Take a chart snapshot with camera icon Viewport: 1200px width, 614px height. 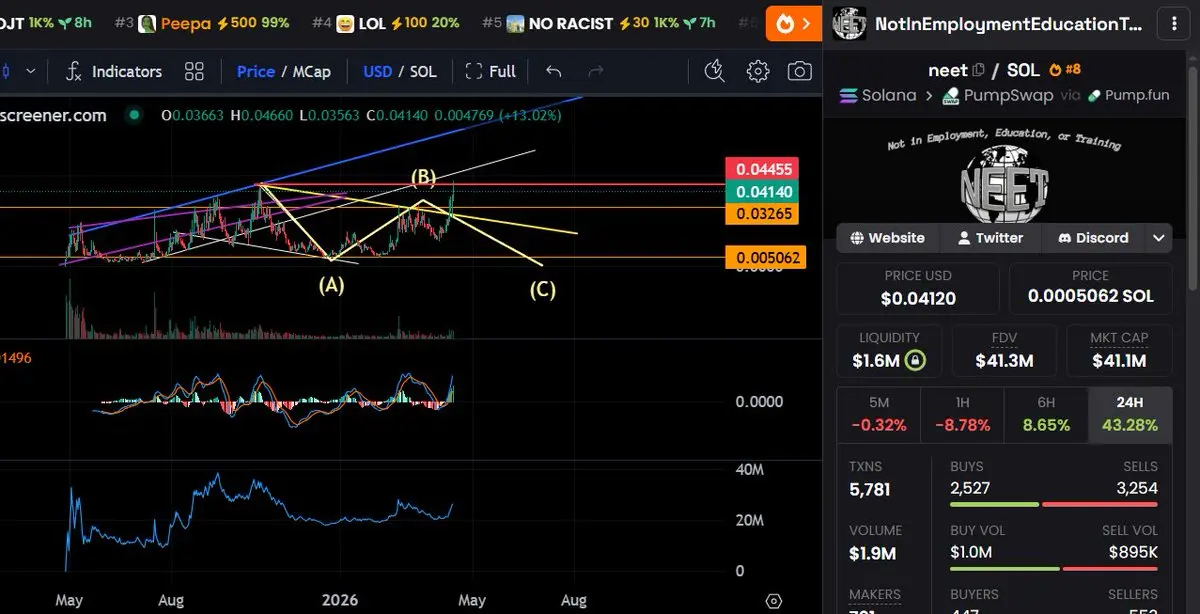coord(799,71)
